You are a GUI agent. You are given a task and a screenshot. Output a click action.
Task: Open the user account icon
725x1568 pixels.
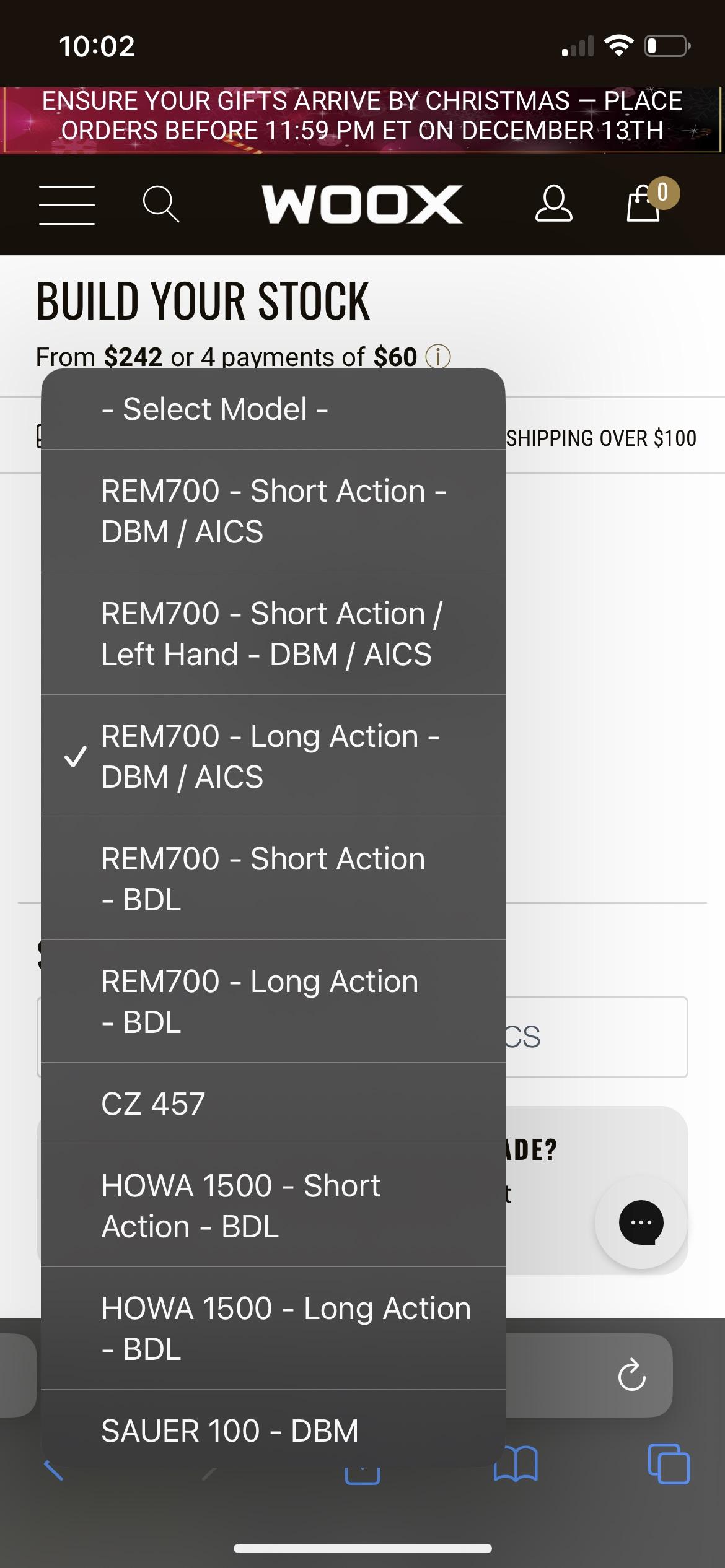point(553,203)
